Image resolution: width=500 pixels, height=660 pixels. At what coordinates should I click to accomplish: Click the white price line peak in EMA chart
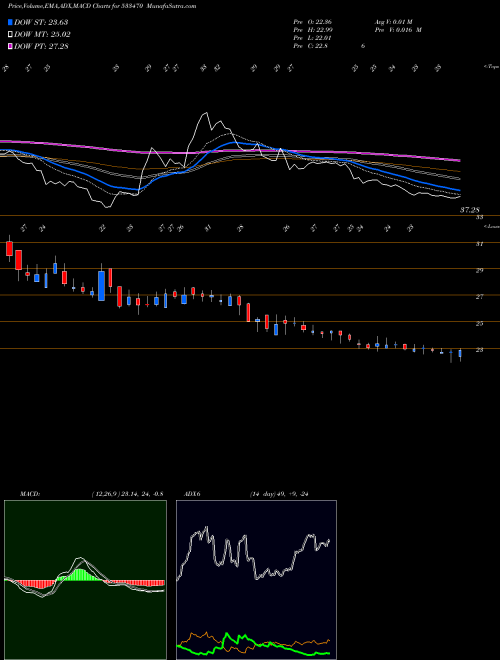(x=205, y=114)
